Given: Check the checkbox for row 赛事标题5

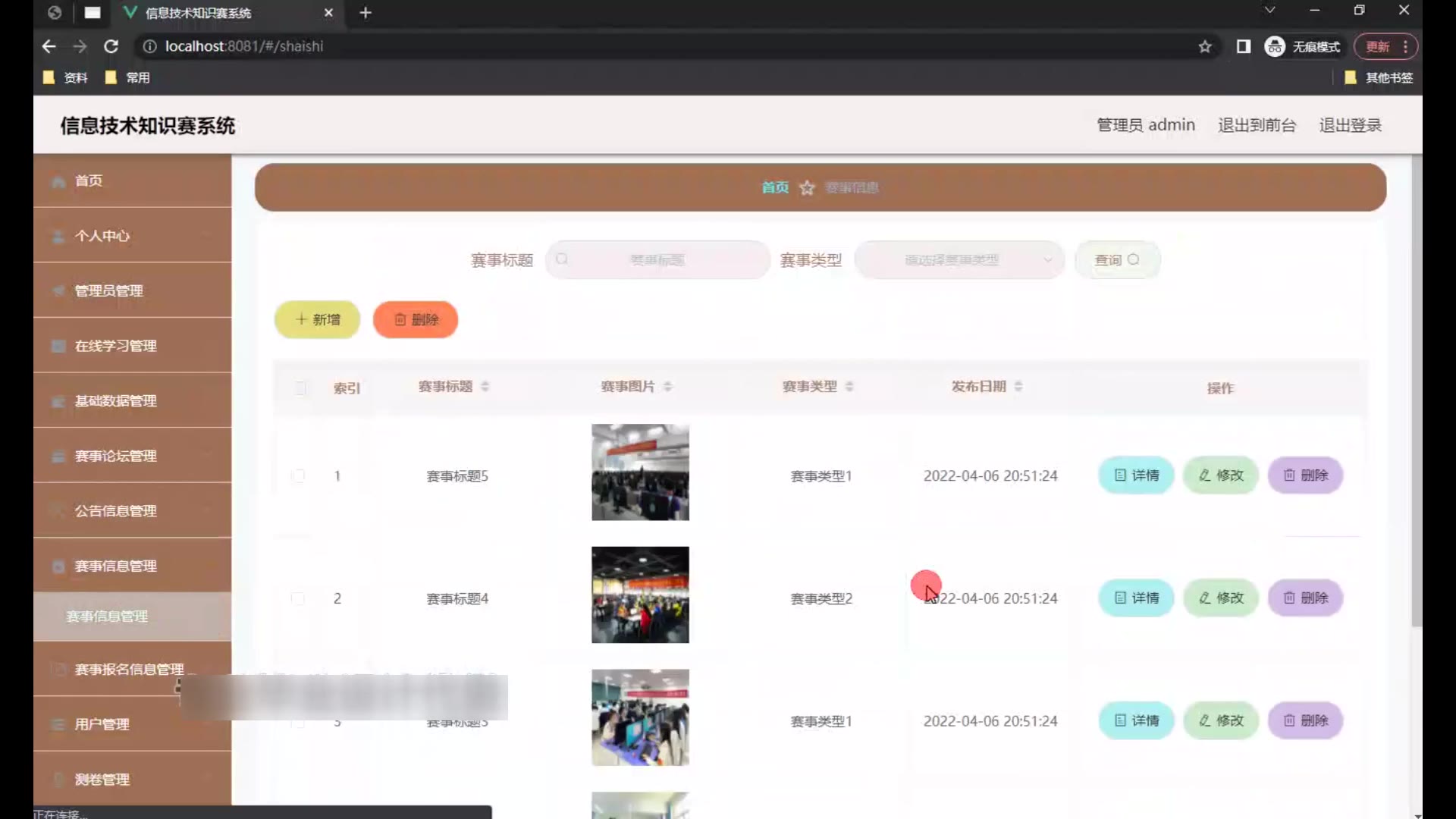Looking at the screenshot, I should click(298, 476).
